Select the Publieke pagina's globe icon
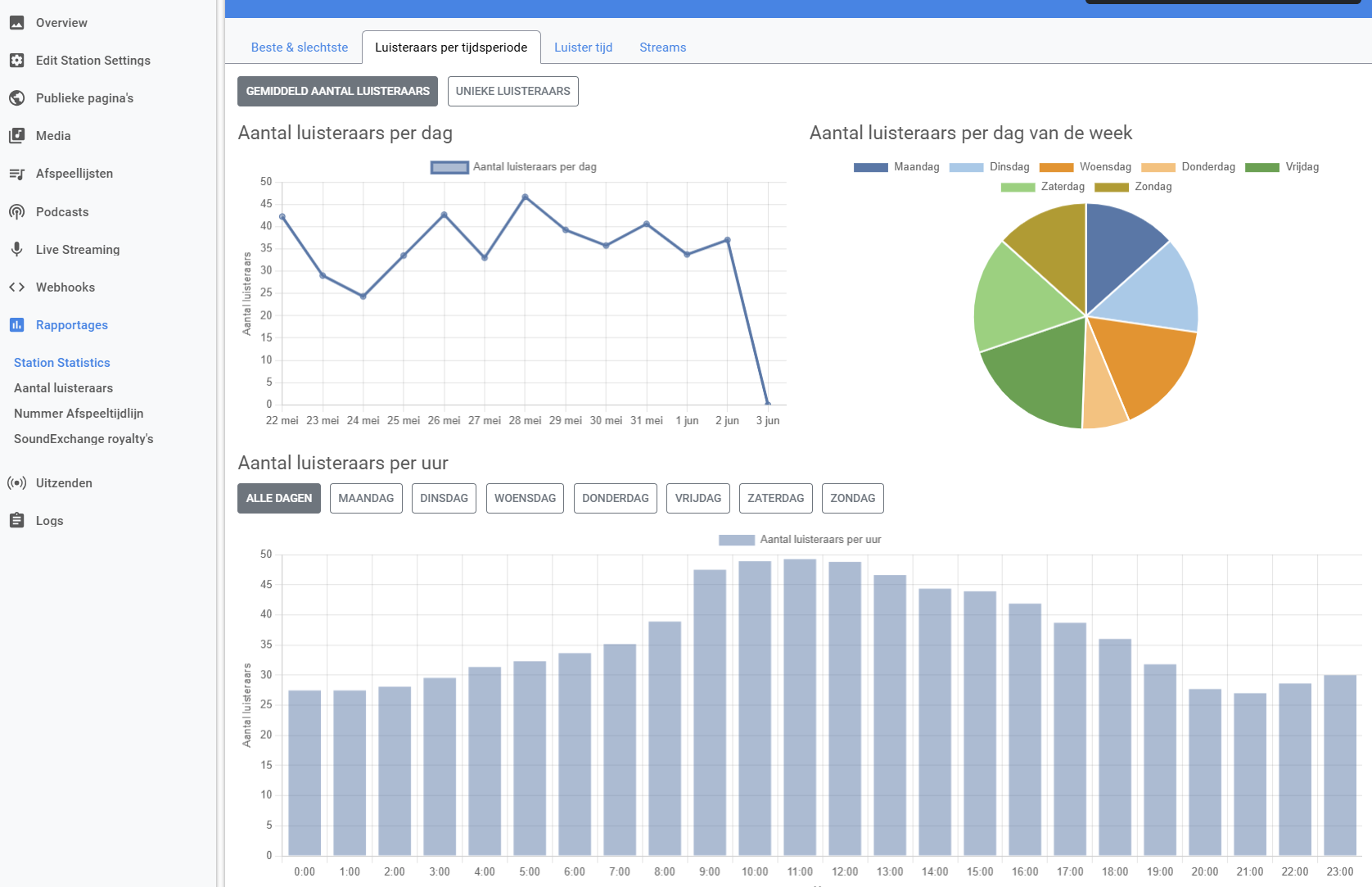1372x887 pixels. [x=16, y=98]
